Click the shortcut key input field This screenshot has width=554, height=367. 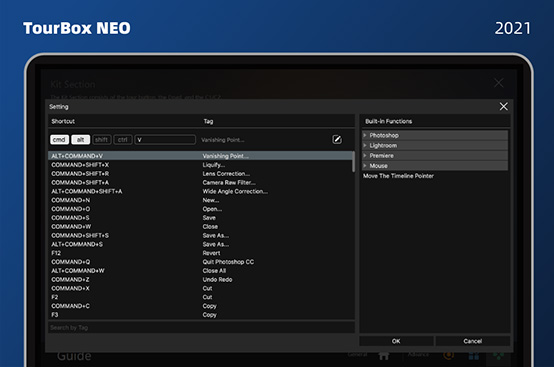pos(165,140)
